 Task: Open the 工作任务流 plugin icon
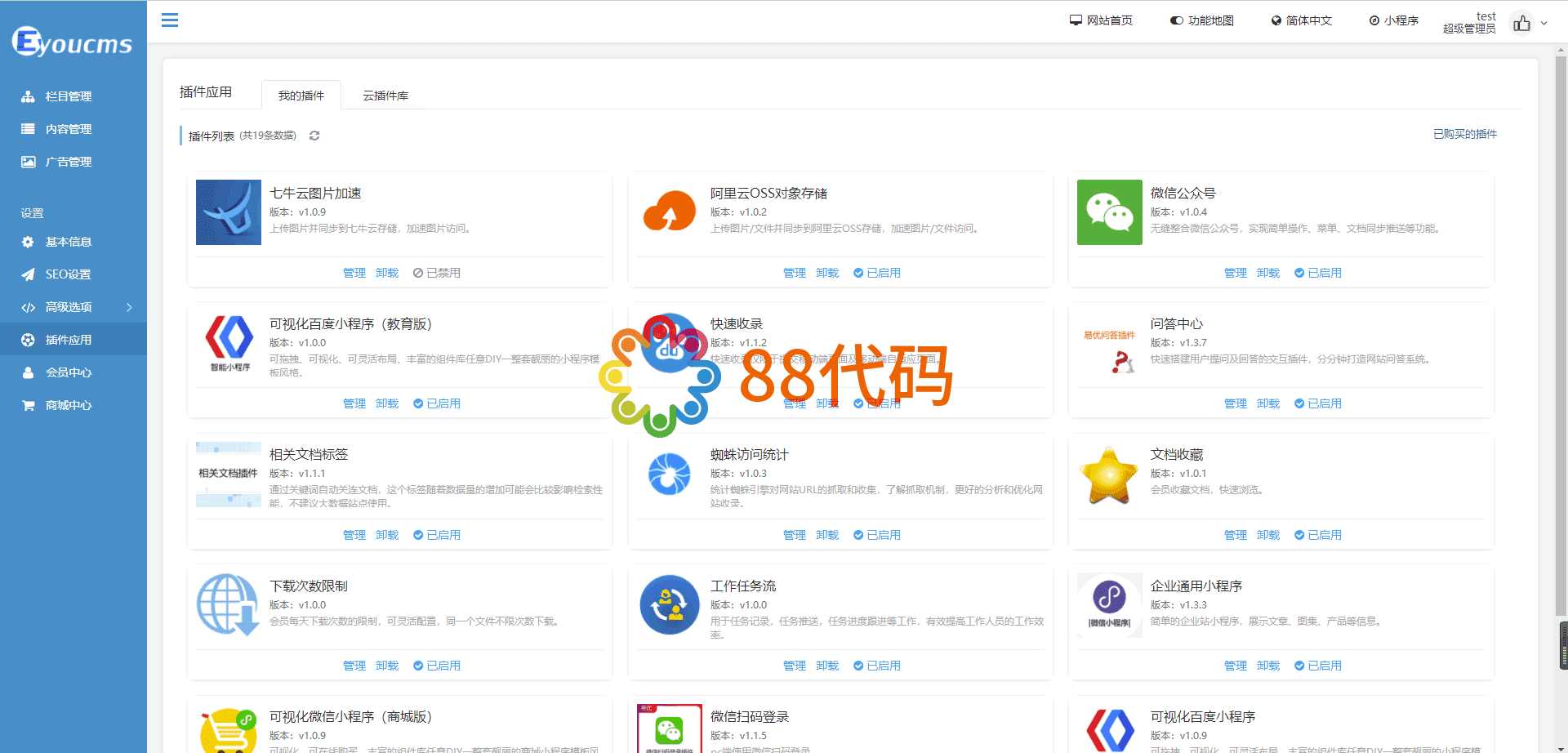(669, 605)
